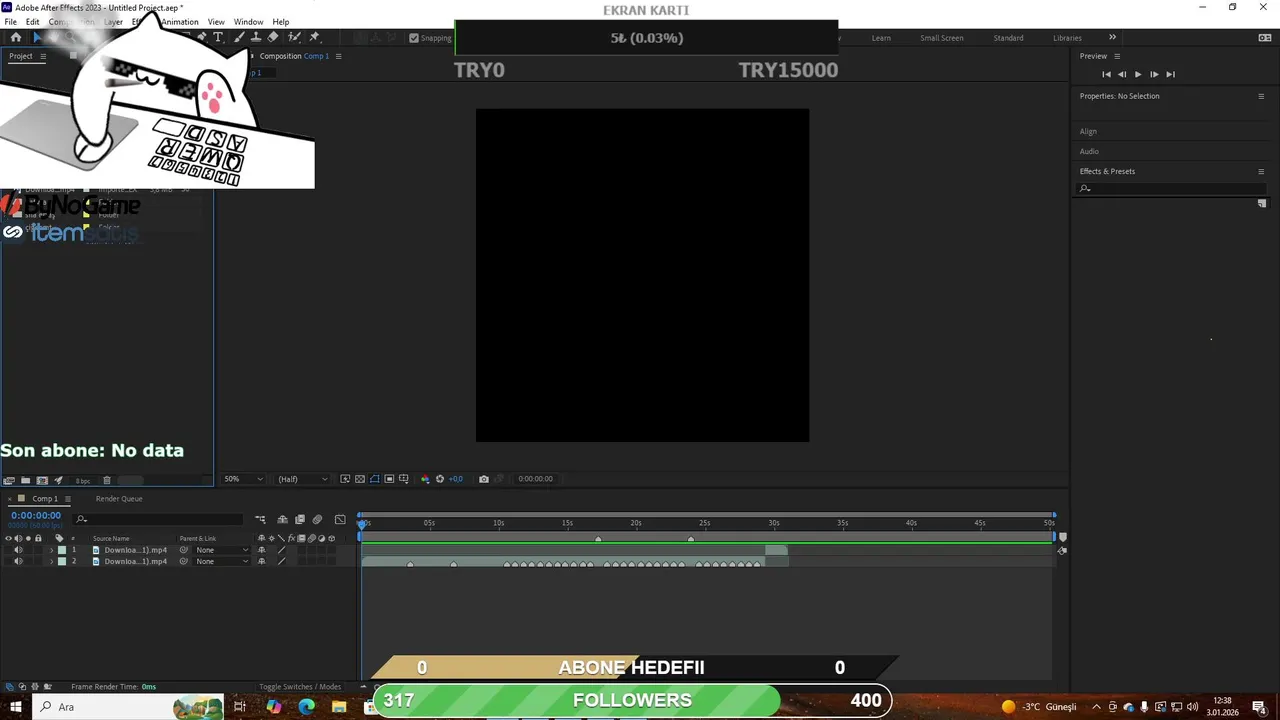Enable Motion Blur for the composition
The height and width of the screenshot is (720, 1280).
(317, 519)
